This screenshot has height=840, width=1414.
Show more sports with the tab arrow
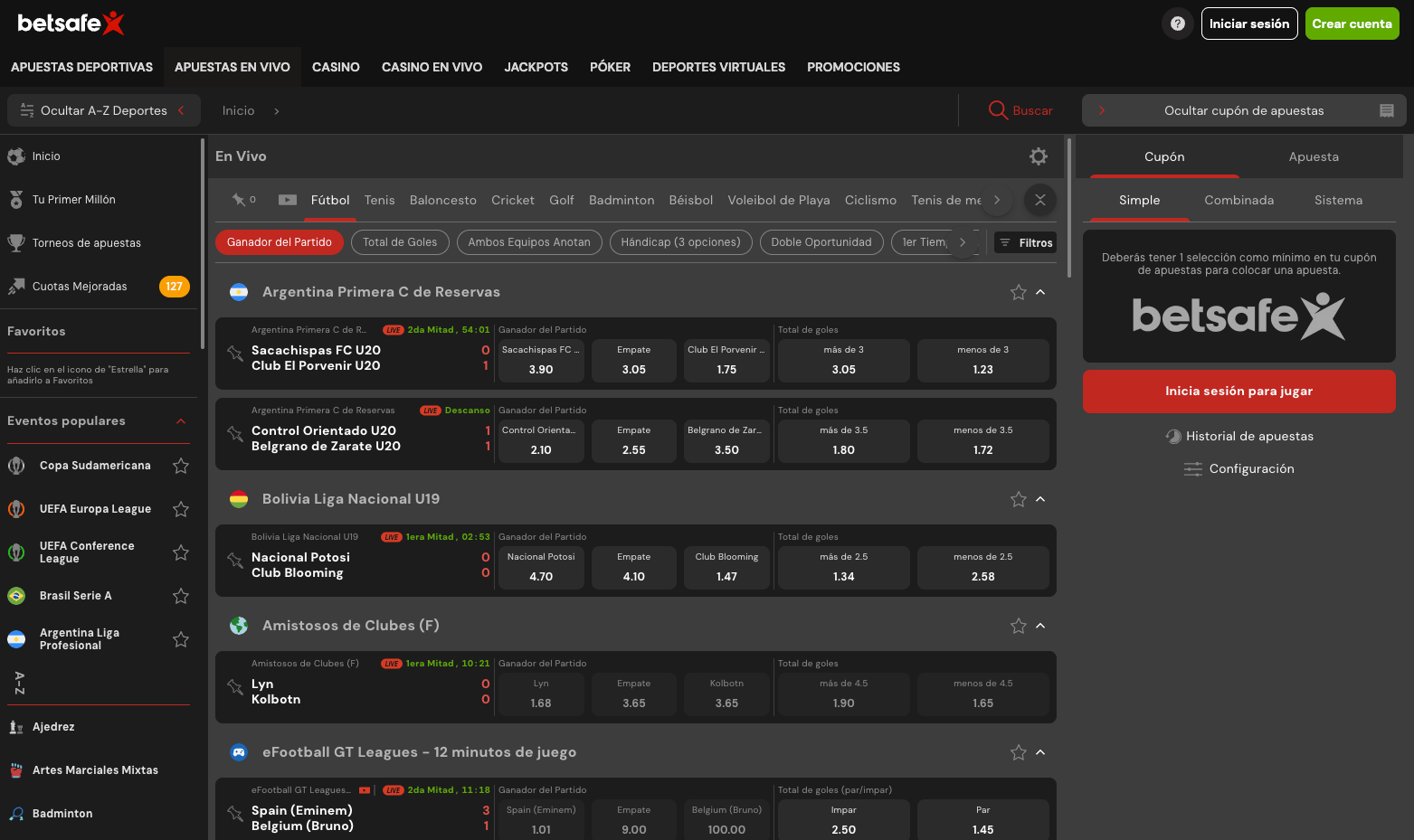[997, 200]
